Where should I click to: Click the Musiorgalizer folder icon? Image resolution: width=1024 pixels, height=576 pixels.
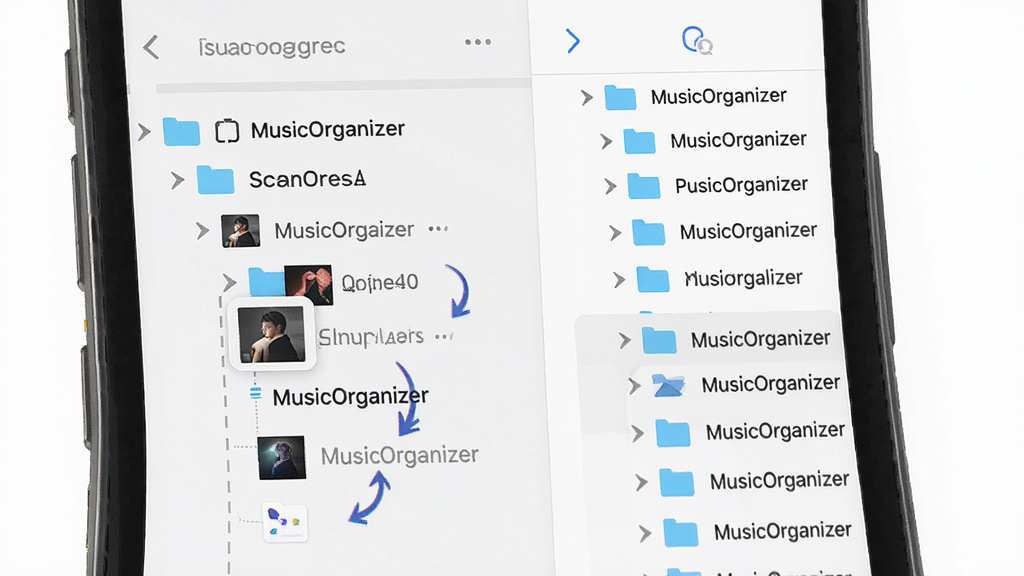point(653,280)
